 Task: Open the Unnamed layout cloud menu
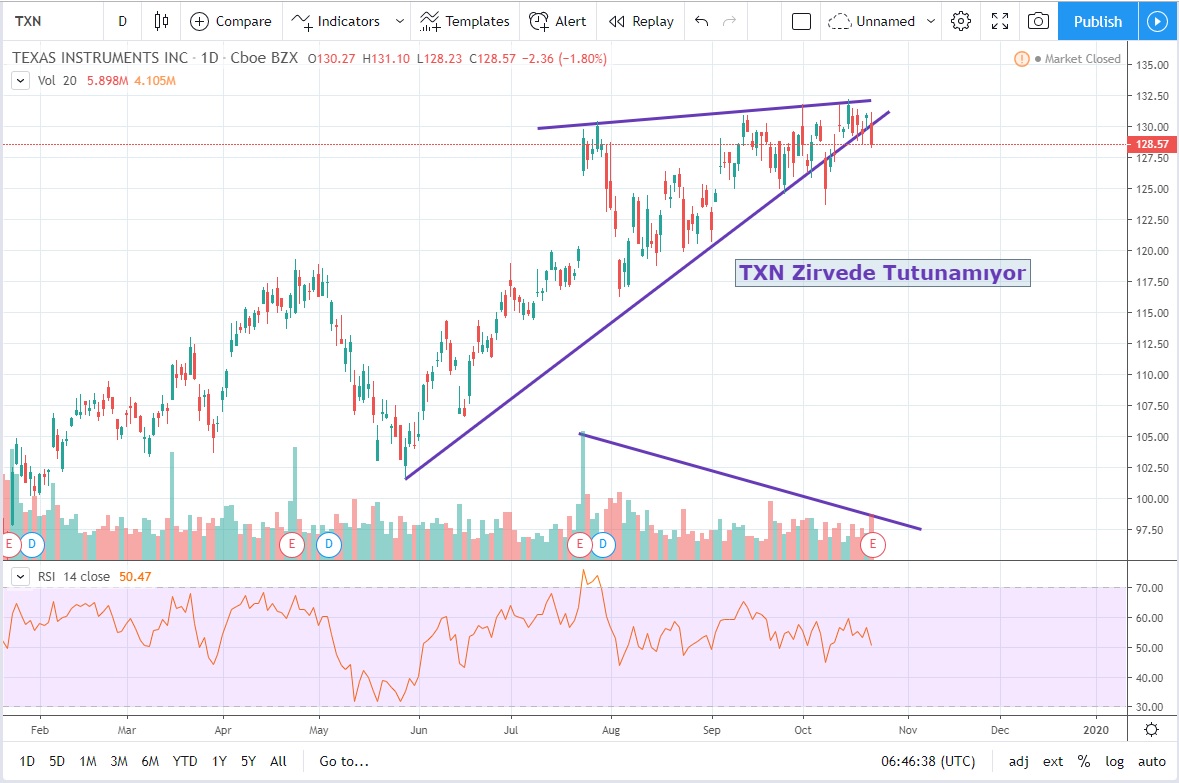point(871,21)
